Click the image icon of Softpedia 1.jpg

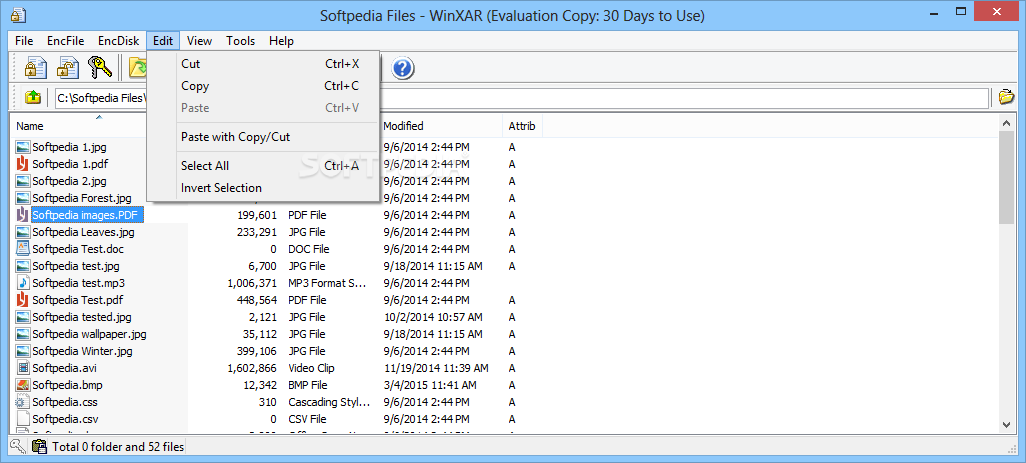tap(23, 147)
